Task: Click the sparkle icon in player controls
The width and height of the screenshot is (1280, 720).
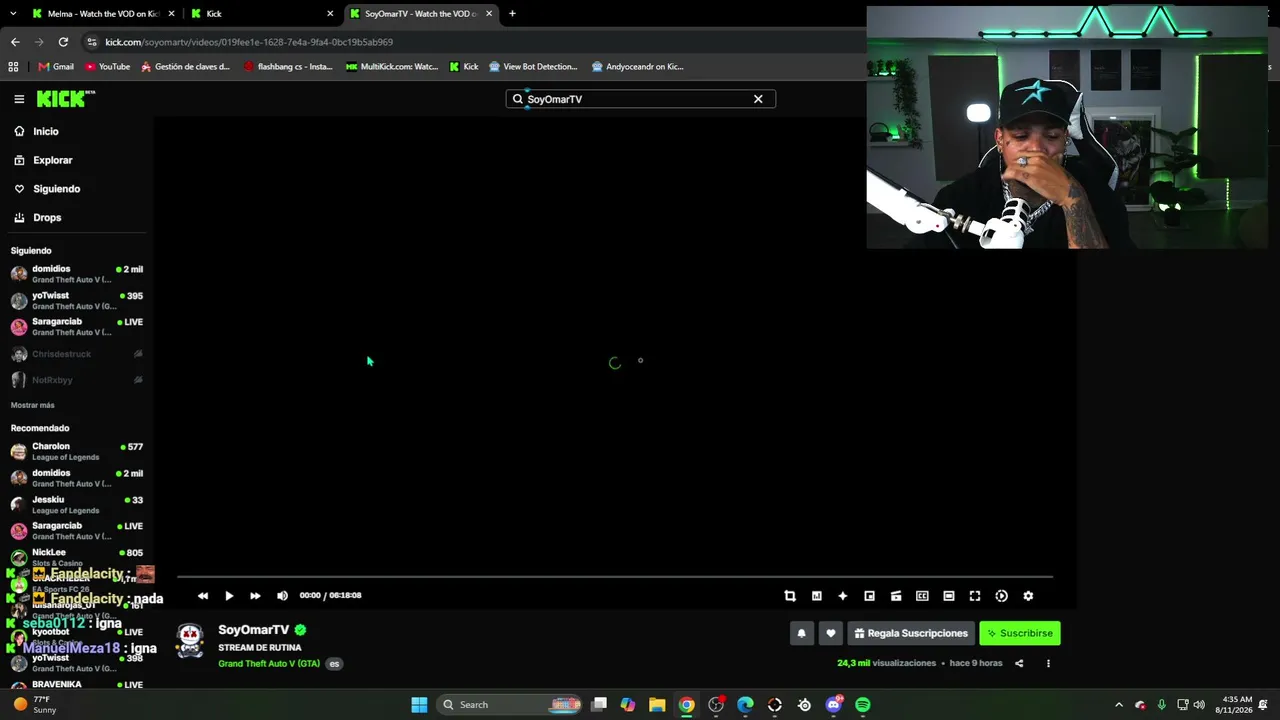Action: coord(843,596)
